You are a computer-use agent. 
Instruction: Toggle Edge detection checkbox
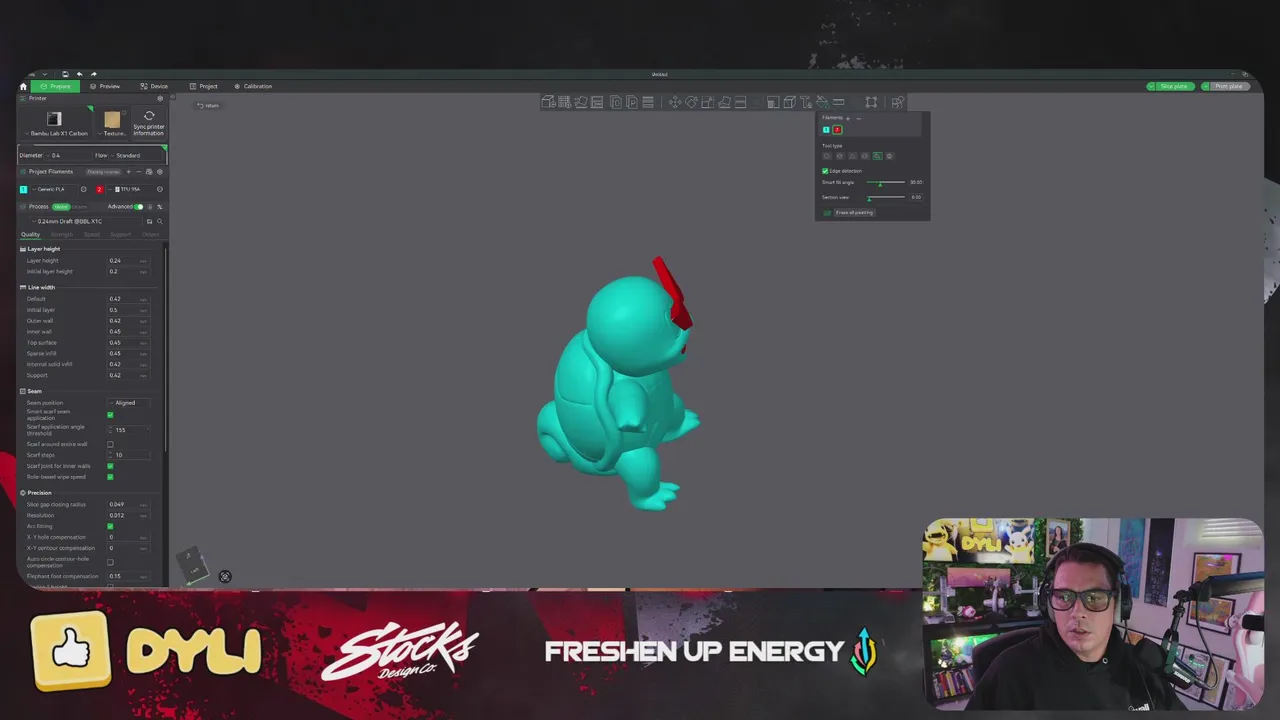(x=825, y=171)
